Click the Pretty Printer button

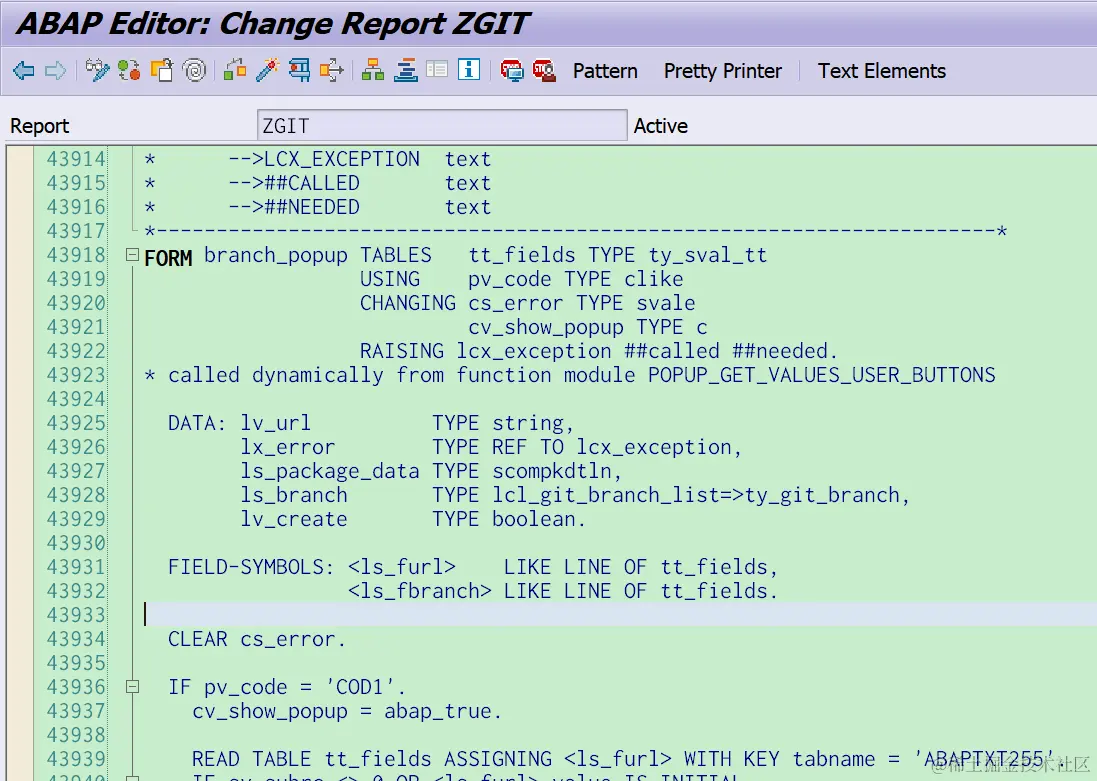723,71
